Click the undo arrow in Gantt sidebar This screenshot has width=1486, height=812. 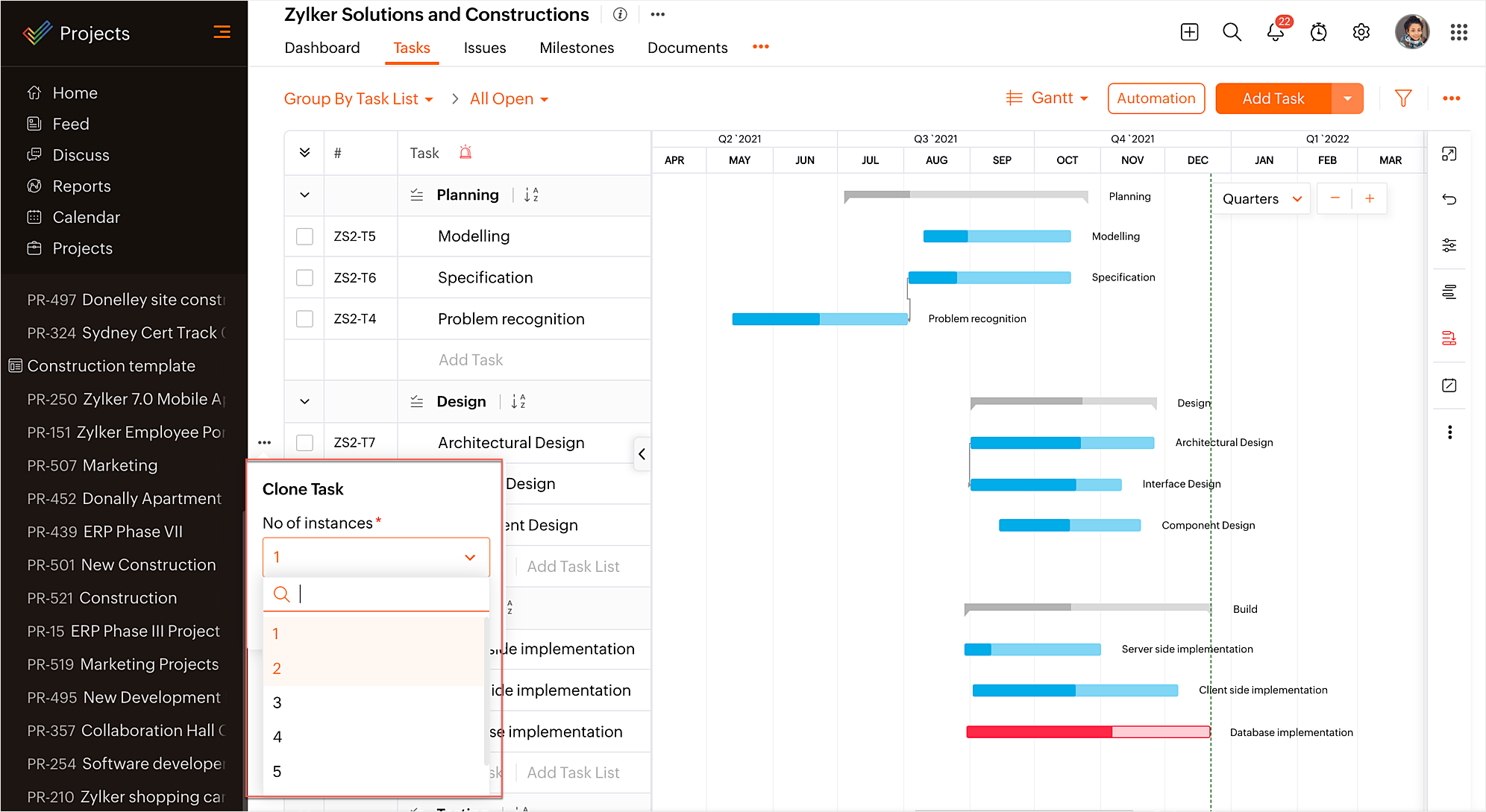click(x=1449, y=199)
